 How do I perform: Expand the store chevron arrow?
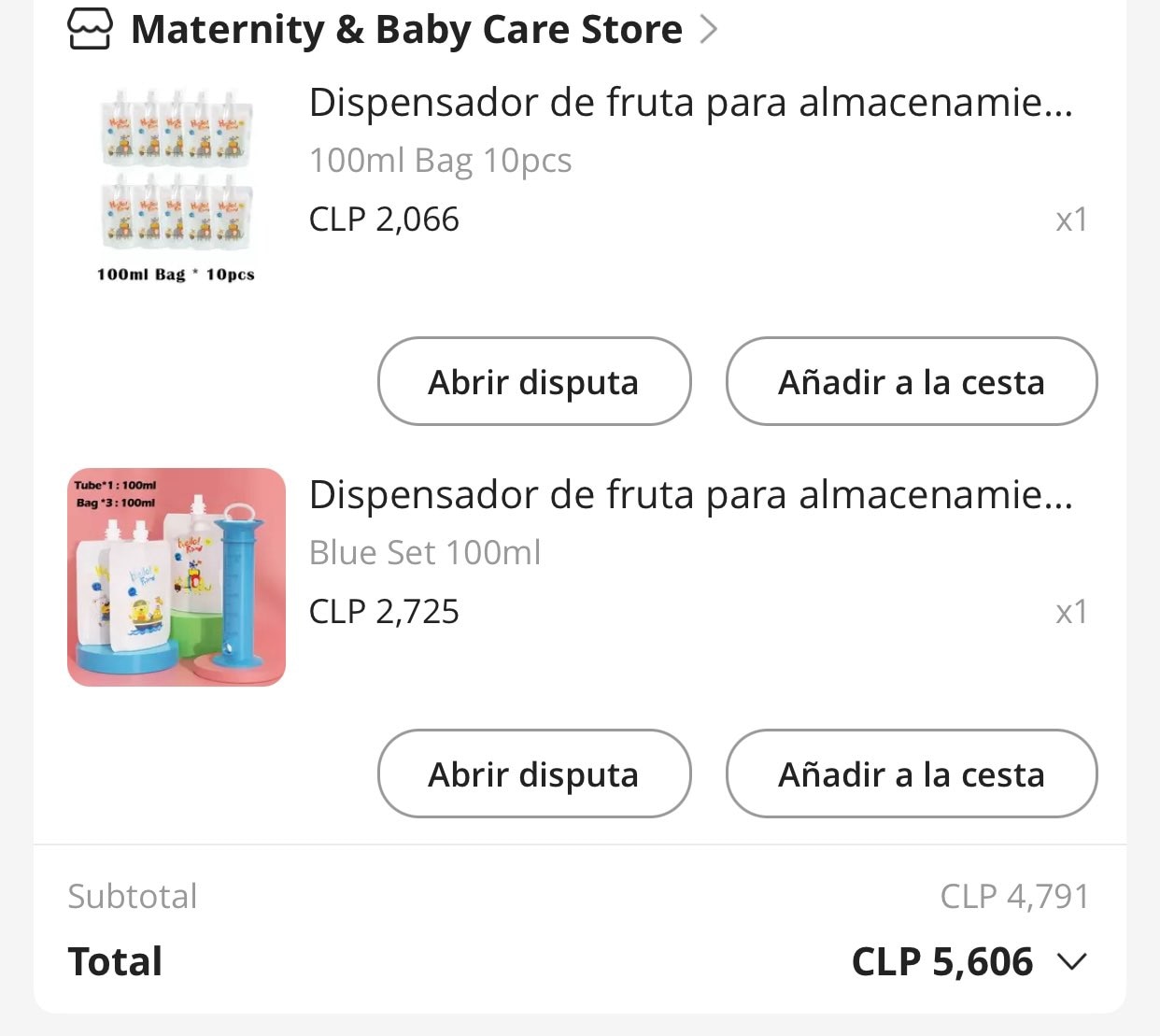709,29
